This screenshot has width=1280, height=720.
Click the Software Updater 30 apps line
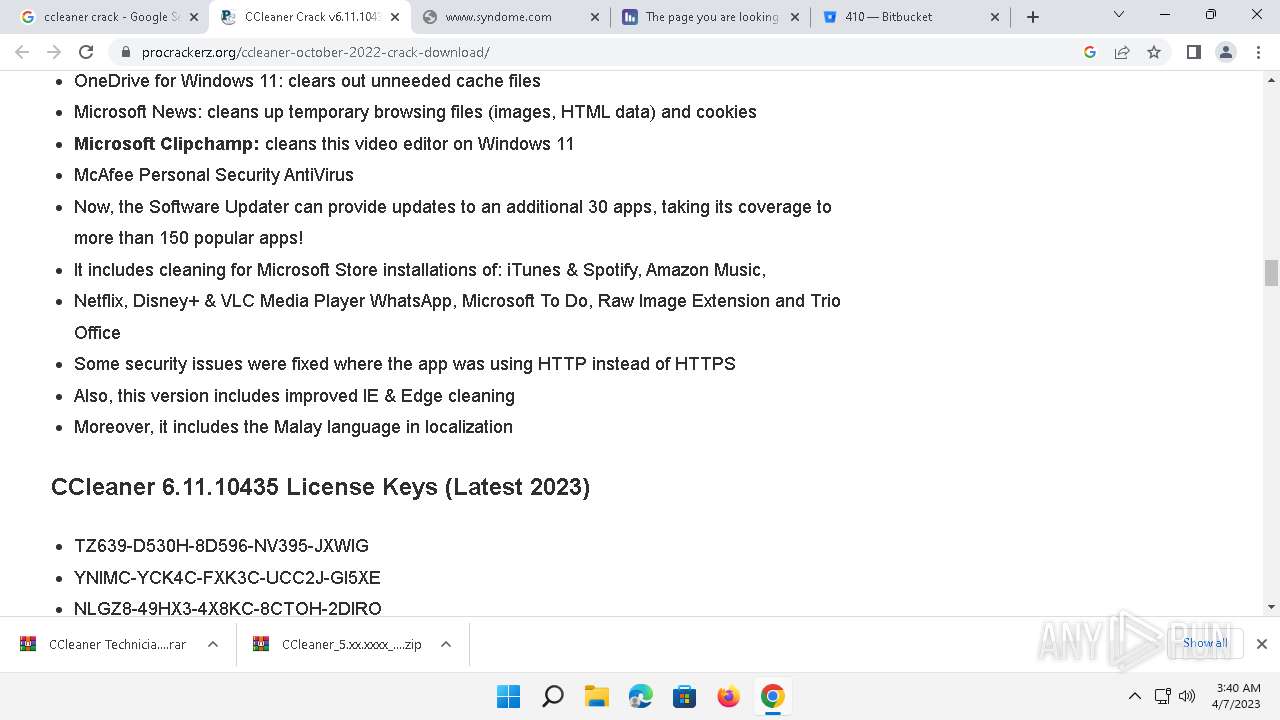click(x=453, y=222)
